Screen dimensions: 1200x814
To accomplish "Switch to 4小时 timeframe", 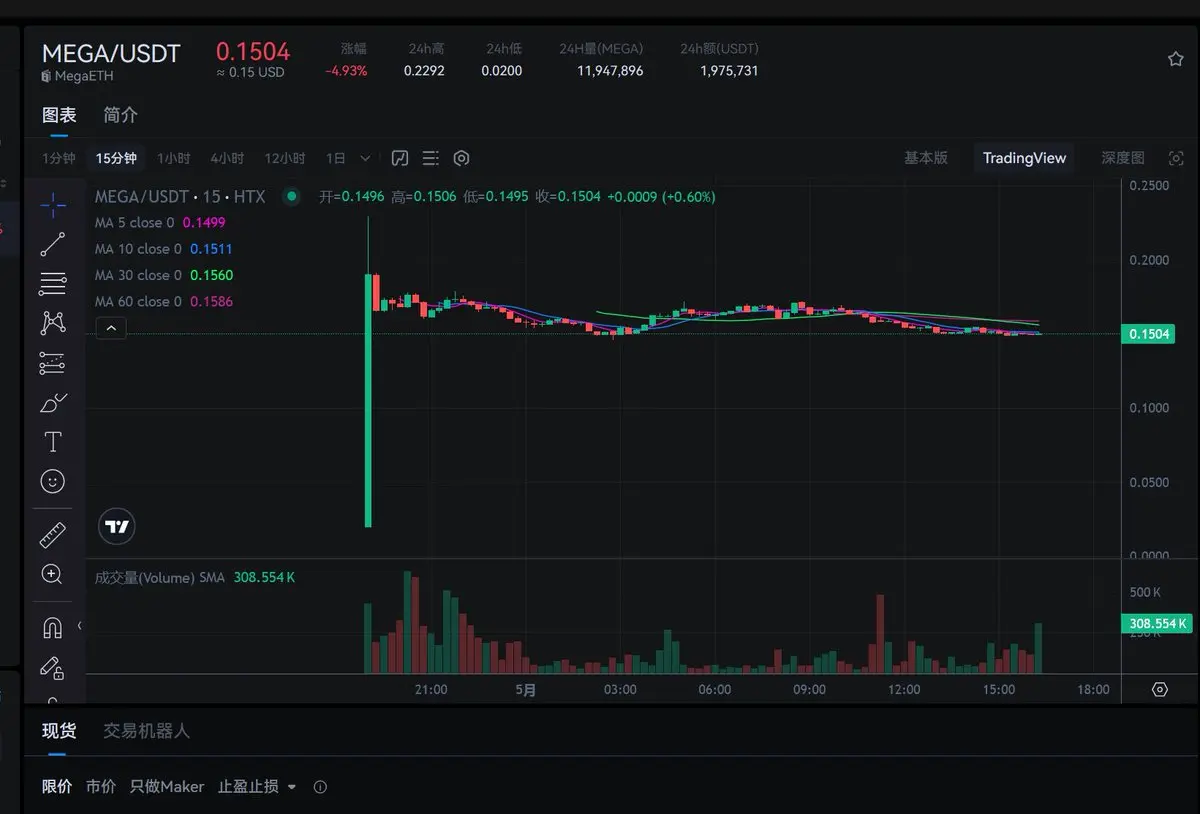I will (x=227, y=158).
